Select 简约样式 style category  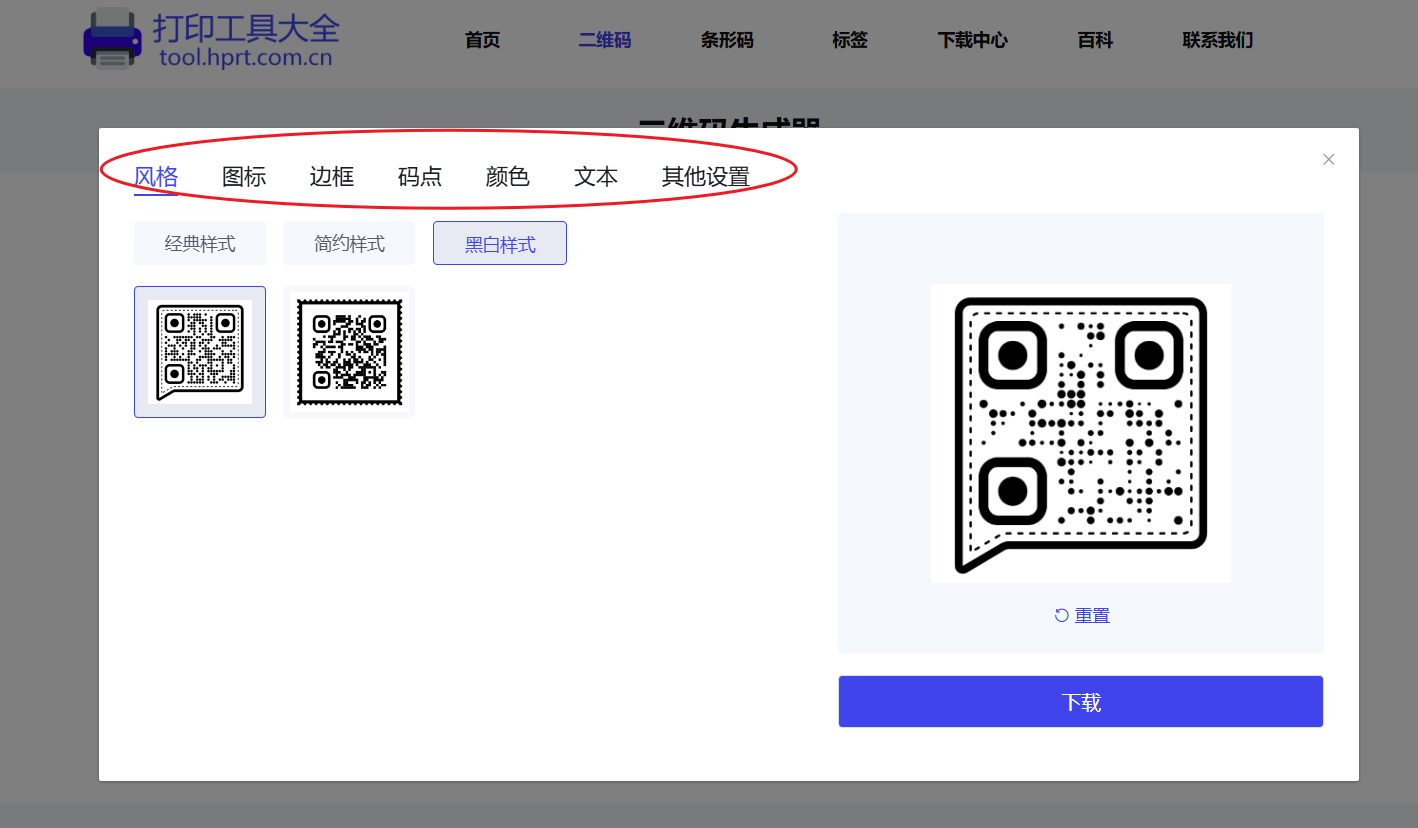pos(349,243)
